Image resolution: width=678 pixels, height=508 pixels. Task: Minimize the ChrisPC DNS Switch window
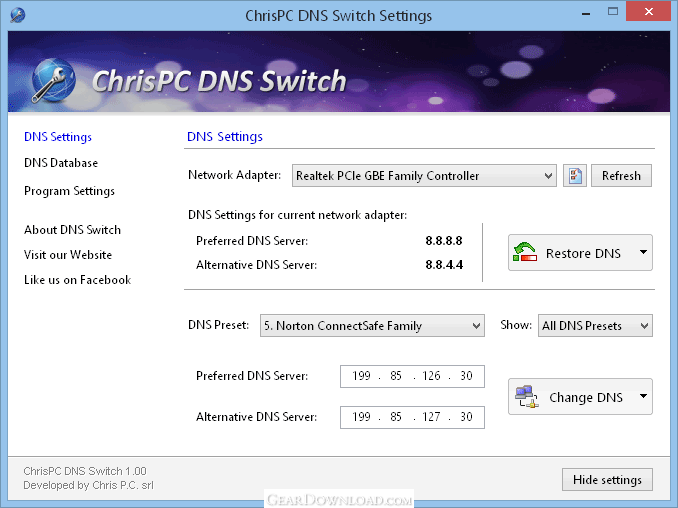pos(586,13)
